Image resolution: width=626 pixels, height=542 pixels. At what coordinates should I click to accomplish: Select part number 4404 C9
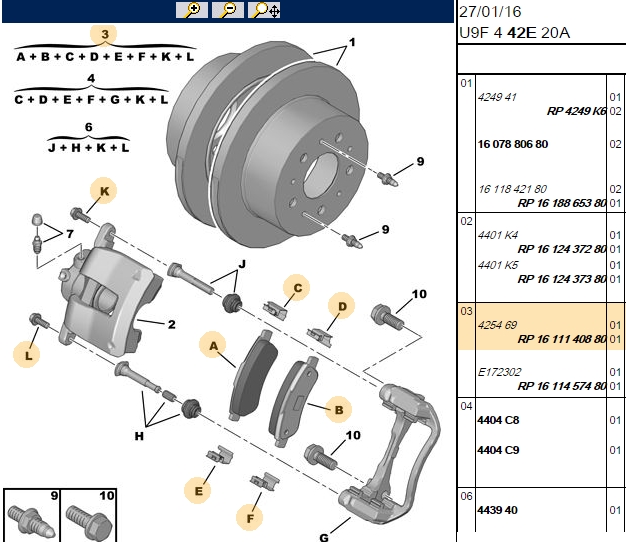(x=498, y=450)
